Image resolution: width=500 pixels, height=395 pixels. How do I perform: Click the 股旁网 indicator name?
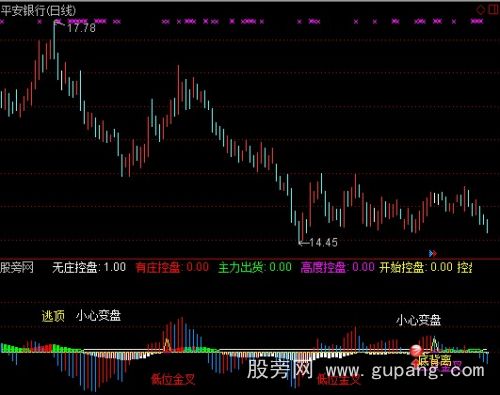point(17,267)
